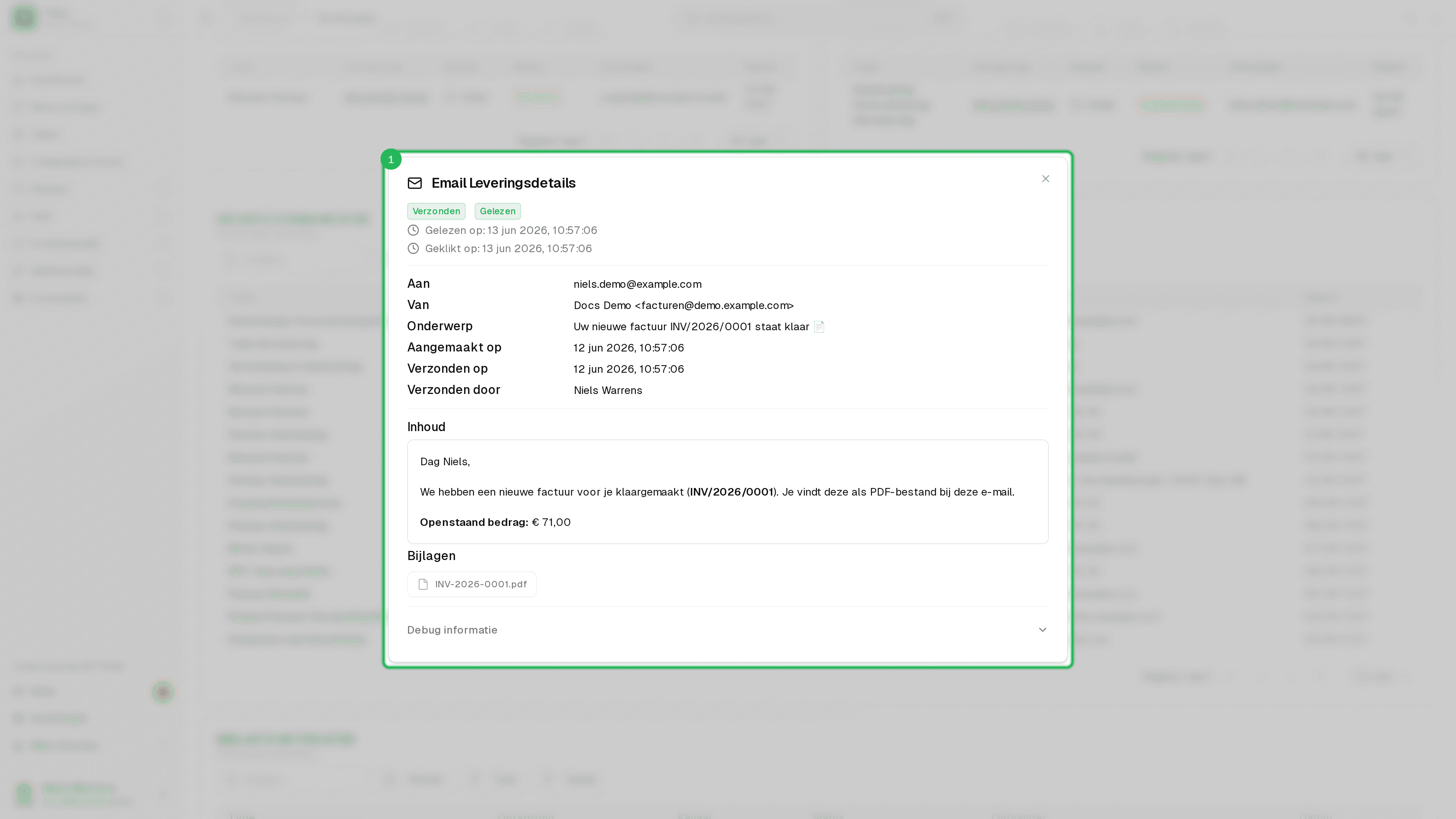This screenshot has width=1456, height=819.
Task: Click the clock icon next to Geklikt op
Action: point(413,249)
